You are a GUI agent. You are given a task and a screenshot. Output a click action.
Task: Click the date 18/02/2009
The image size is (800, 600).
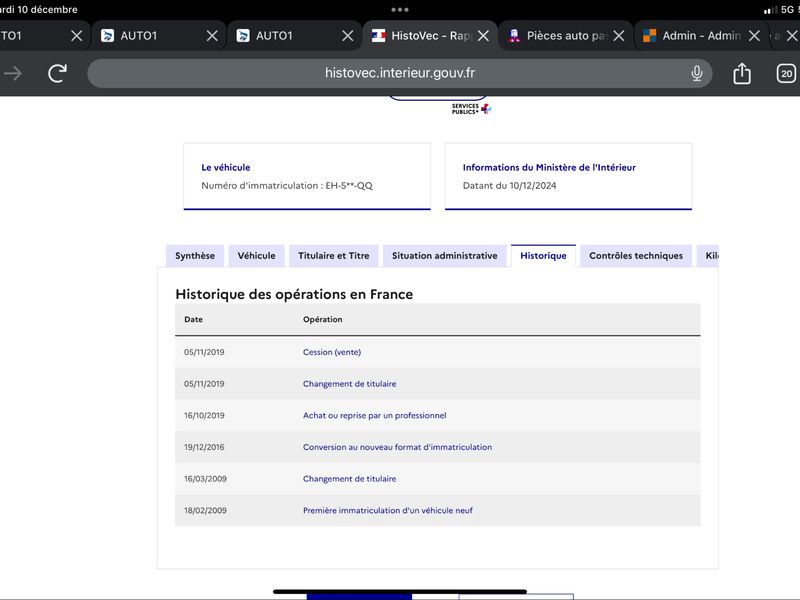pos(205,510)
